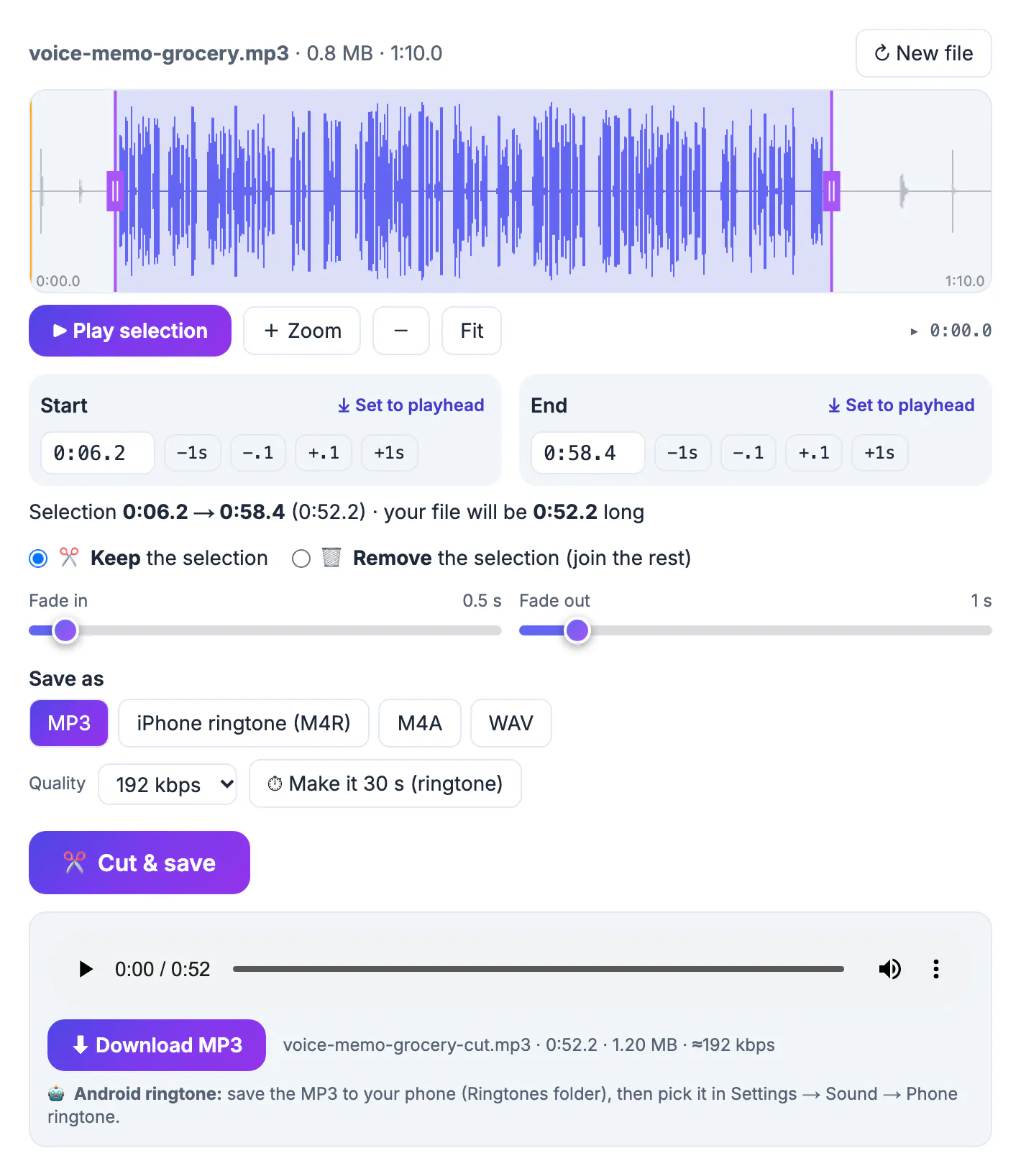Click Make it 30 s (ringtone)
The width and height of the screenshot is (1021, 1176).
[x=385, y=784]
